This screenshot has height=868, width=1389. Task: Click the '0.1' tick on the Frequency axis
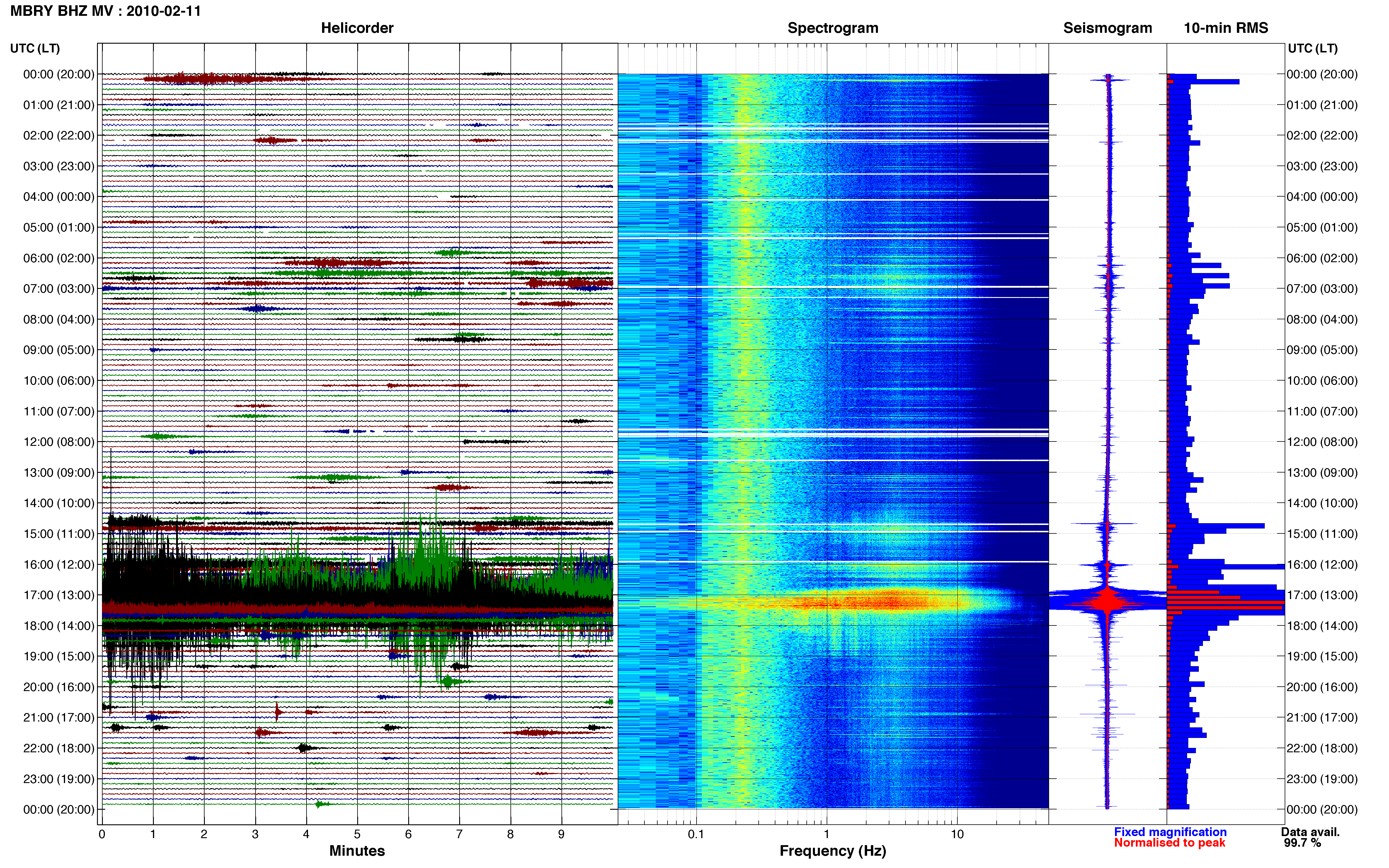coord(696,834)
